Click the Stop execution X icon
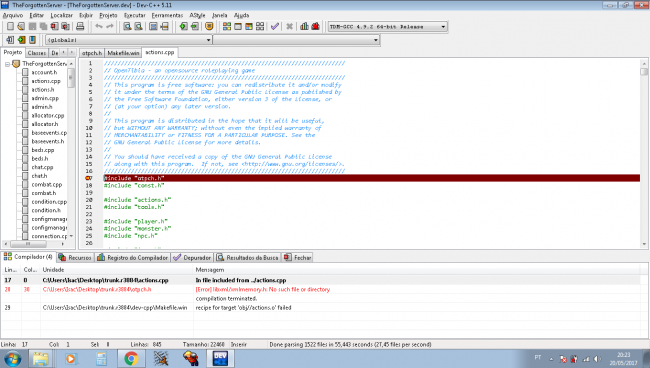Image resolution: width=650 pixels, height=368 pixels. click(289, 26)
